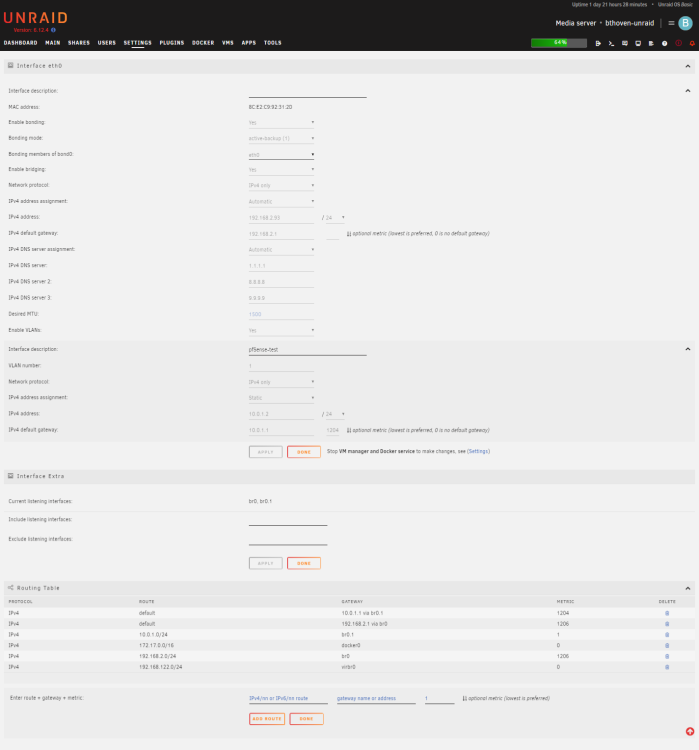The width and height of the screenshot is (699, 750).
Task: Click the user avatar B icon
Action: point(685,23)
